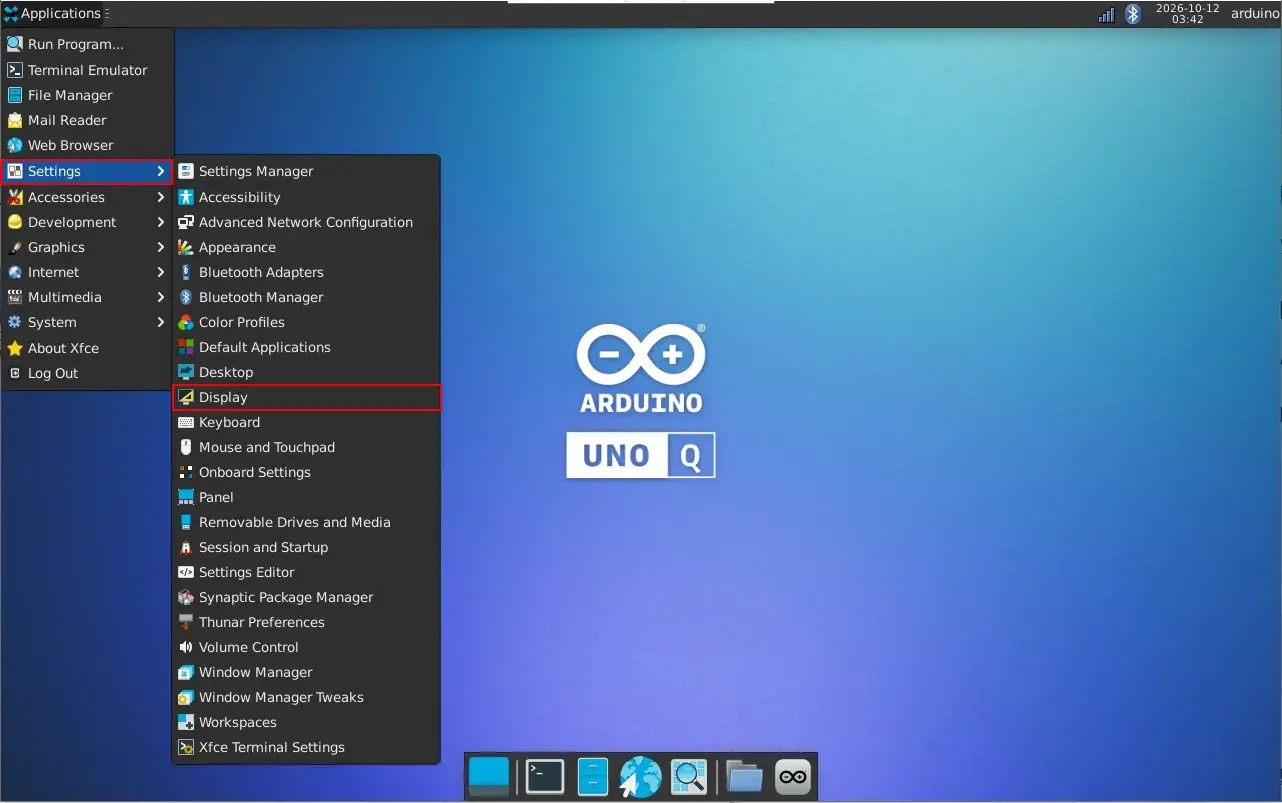
Task: Open Advanced Network Configuration
Action: (306, 222)
